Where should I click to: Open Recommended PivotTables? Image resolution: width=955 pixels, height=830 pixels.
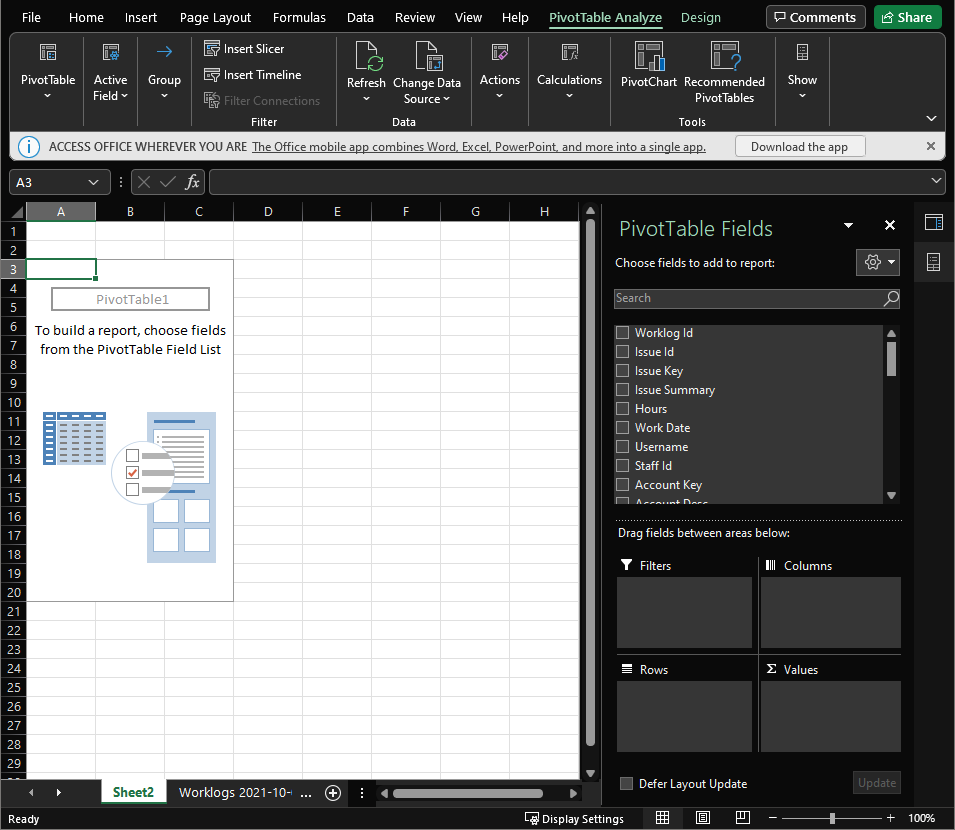coord(725,68)
